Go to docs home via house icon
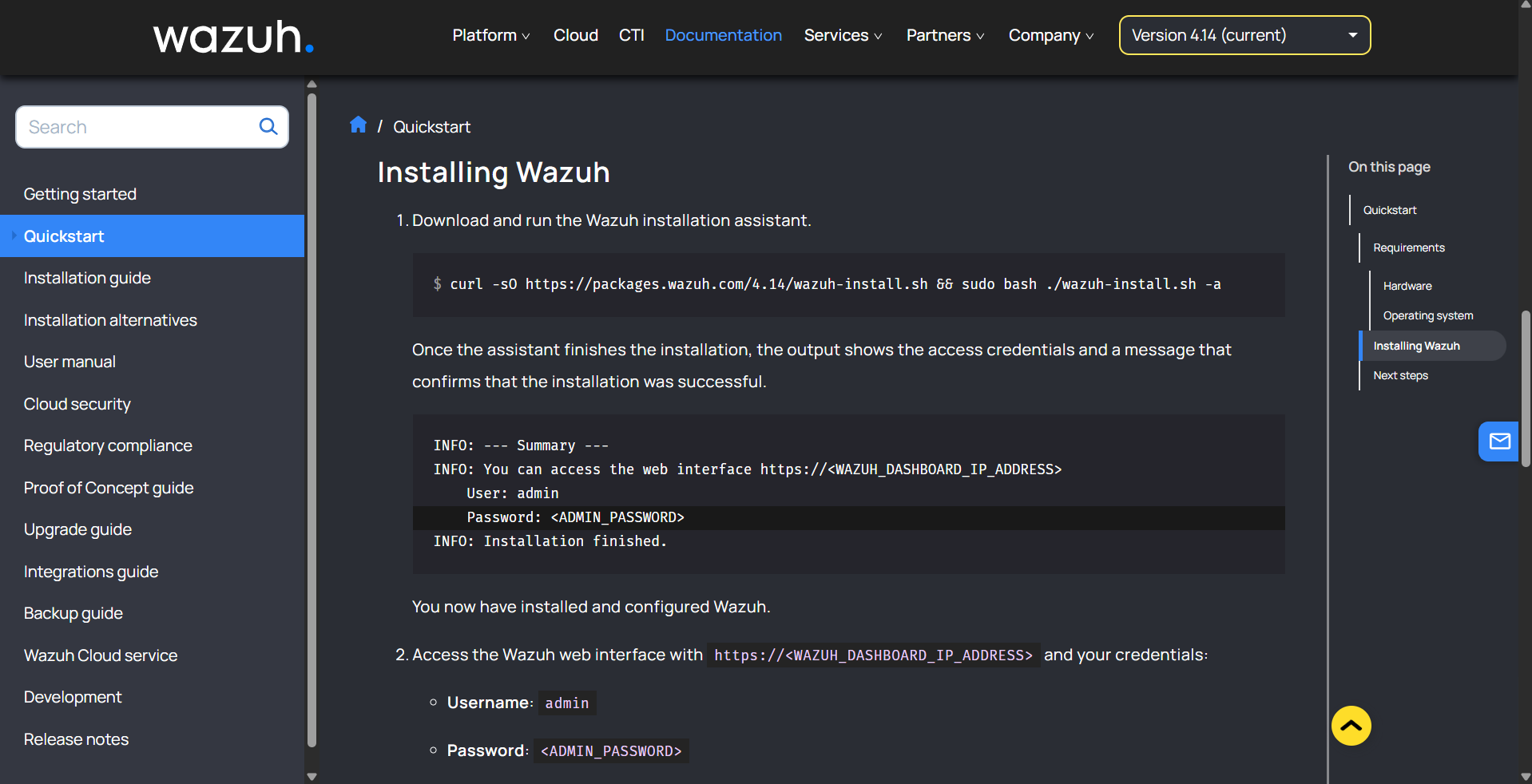The image size is (1532, 784). click(358, 125)
